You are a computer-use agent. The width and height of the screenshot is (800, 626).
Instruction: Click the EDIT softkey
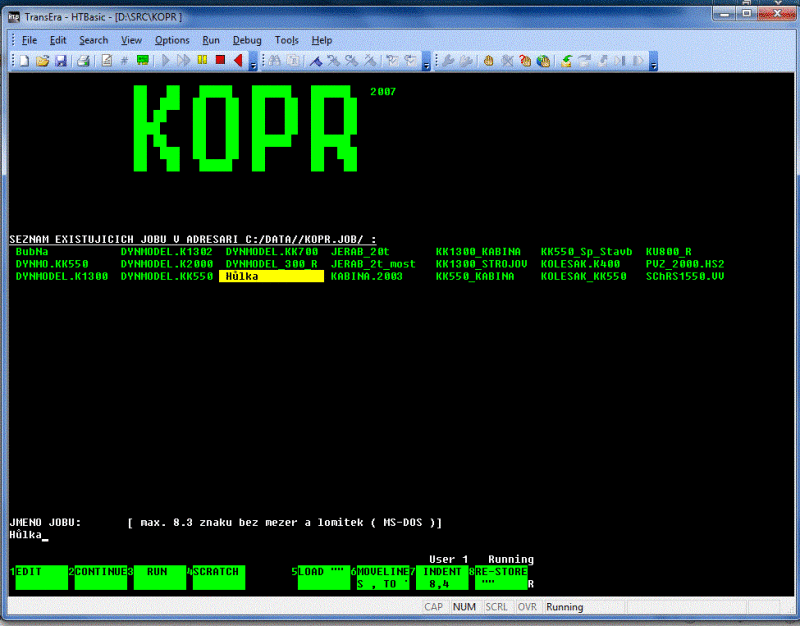point(41,578)
